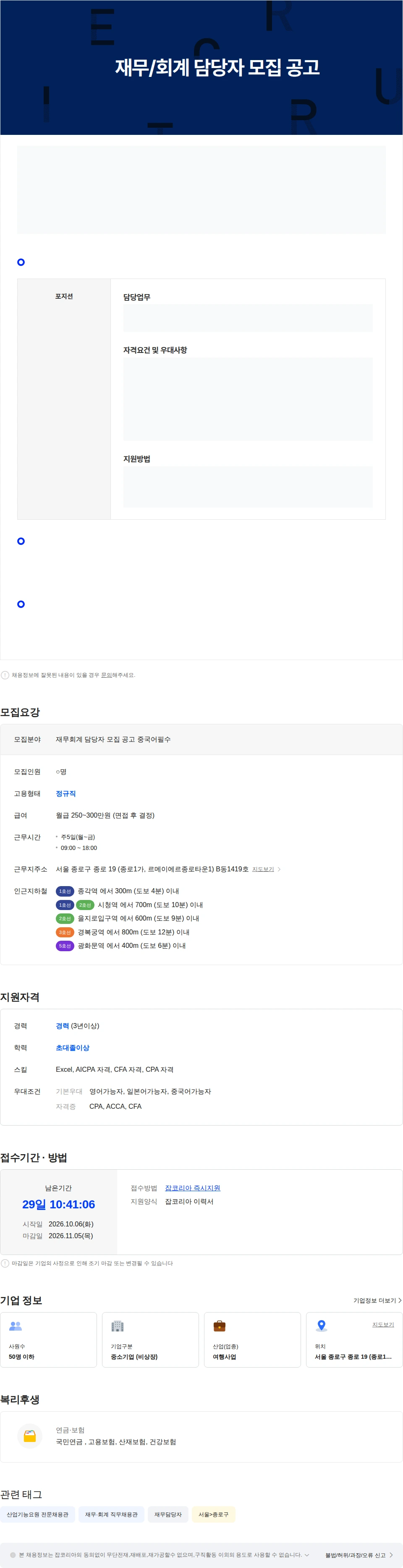
Task: Click the Excel, AICPA 자격 skills text
Action: (115, 1069)
